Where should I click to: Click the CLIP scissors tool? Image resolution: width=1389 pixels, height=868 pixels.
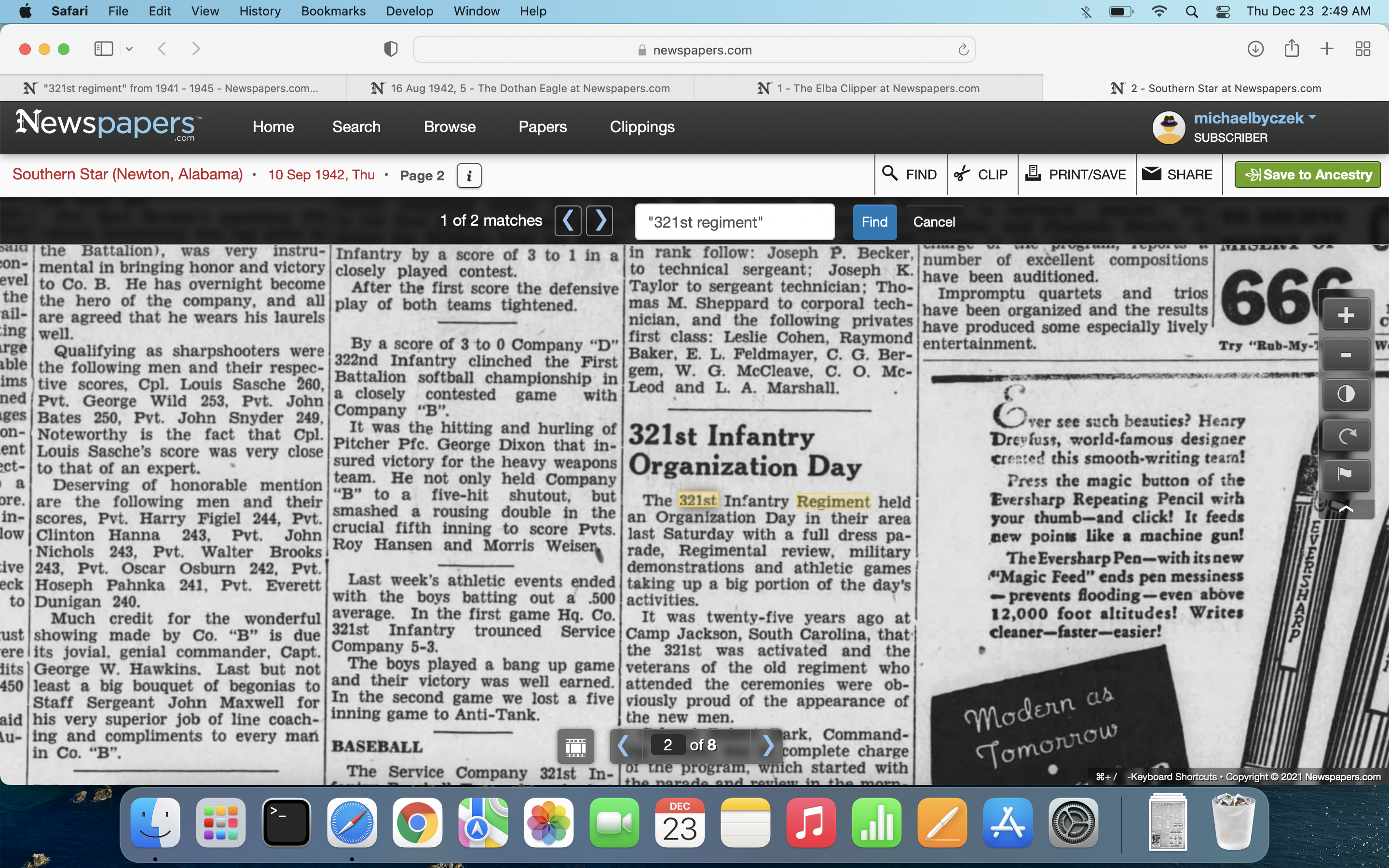[981, 175]
